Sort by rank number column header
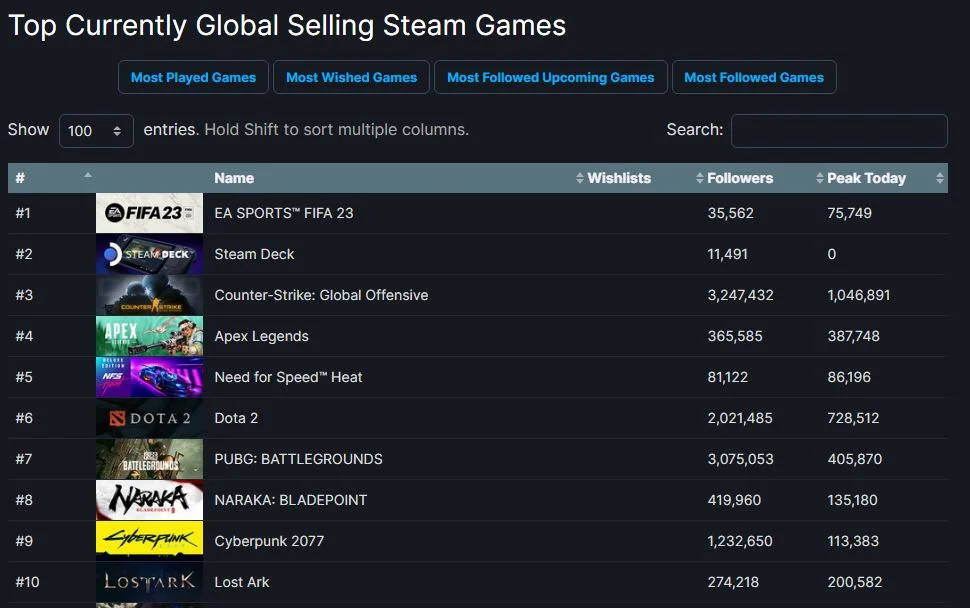 point(52,178)
